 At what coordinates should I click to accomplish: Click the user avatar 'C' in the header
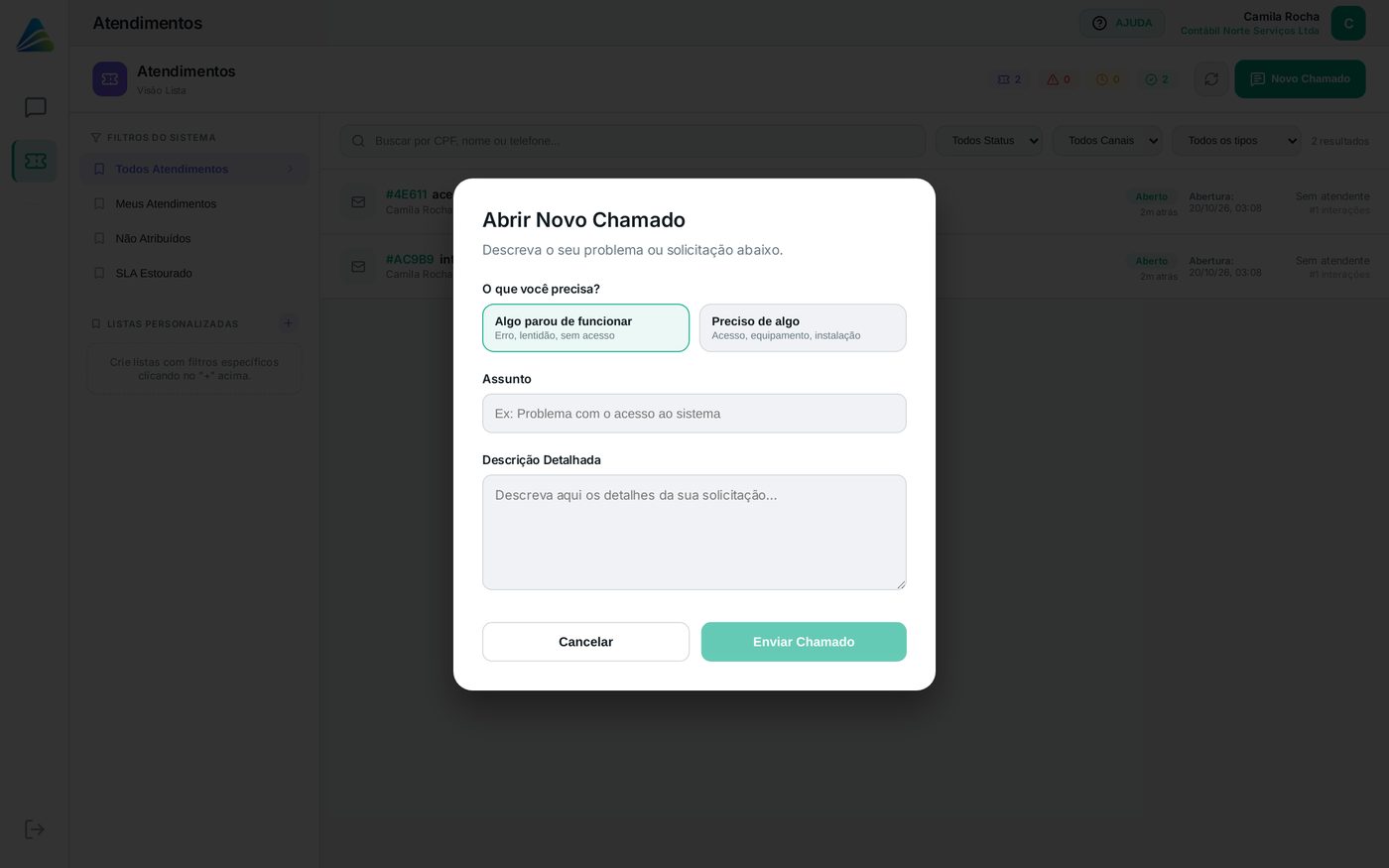[1348, 23]
